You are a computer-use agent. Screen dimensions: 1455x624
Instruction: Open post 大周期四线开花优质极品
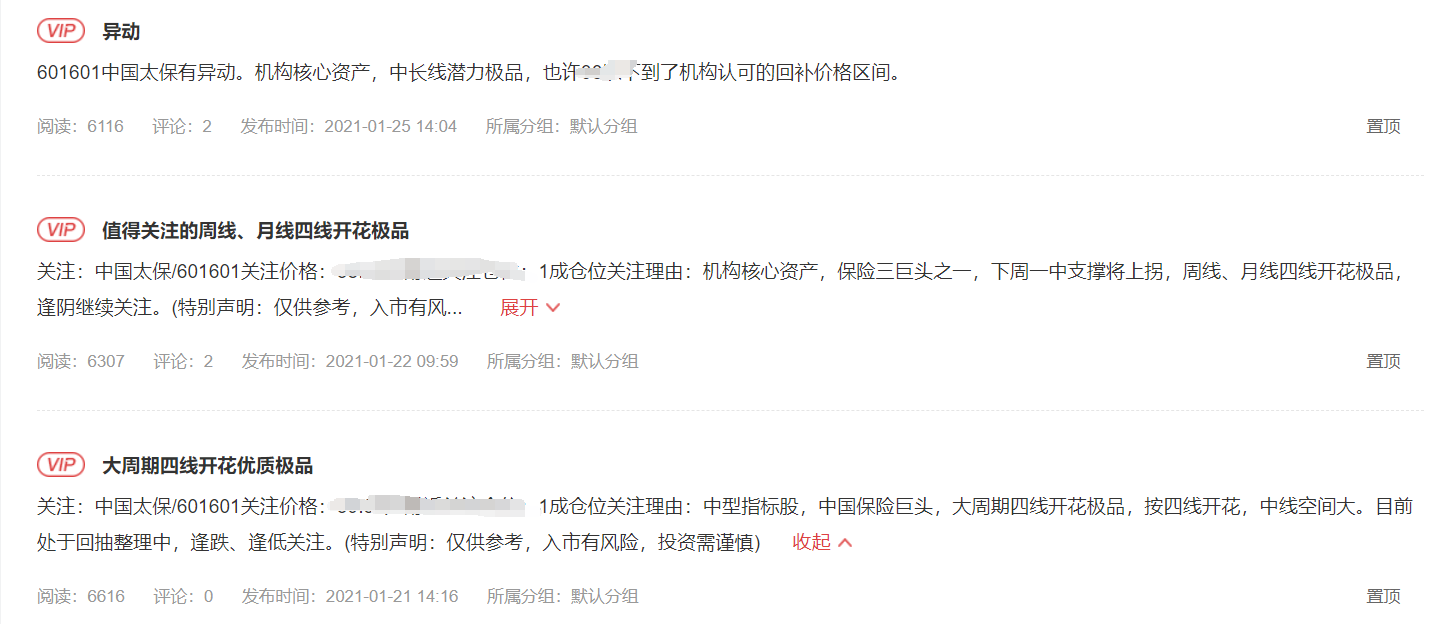click(207, 466)
